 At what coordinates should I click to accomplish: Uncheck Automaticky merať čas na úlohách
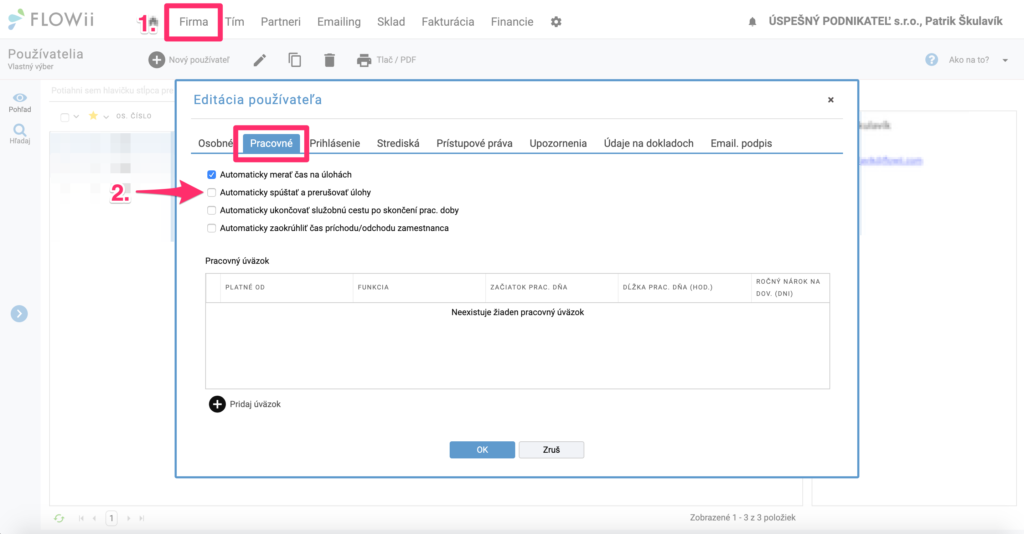(x=212, y=175)
